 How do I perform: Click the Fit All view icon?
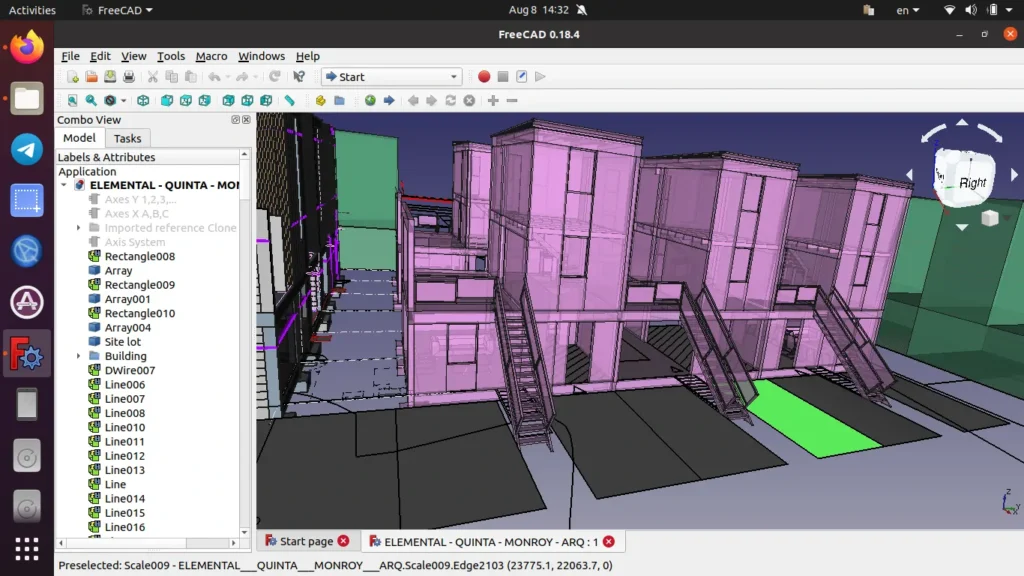coord(72,101)
